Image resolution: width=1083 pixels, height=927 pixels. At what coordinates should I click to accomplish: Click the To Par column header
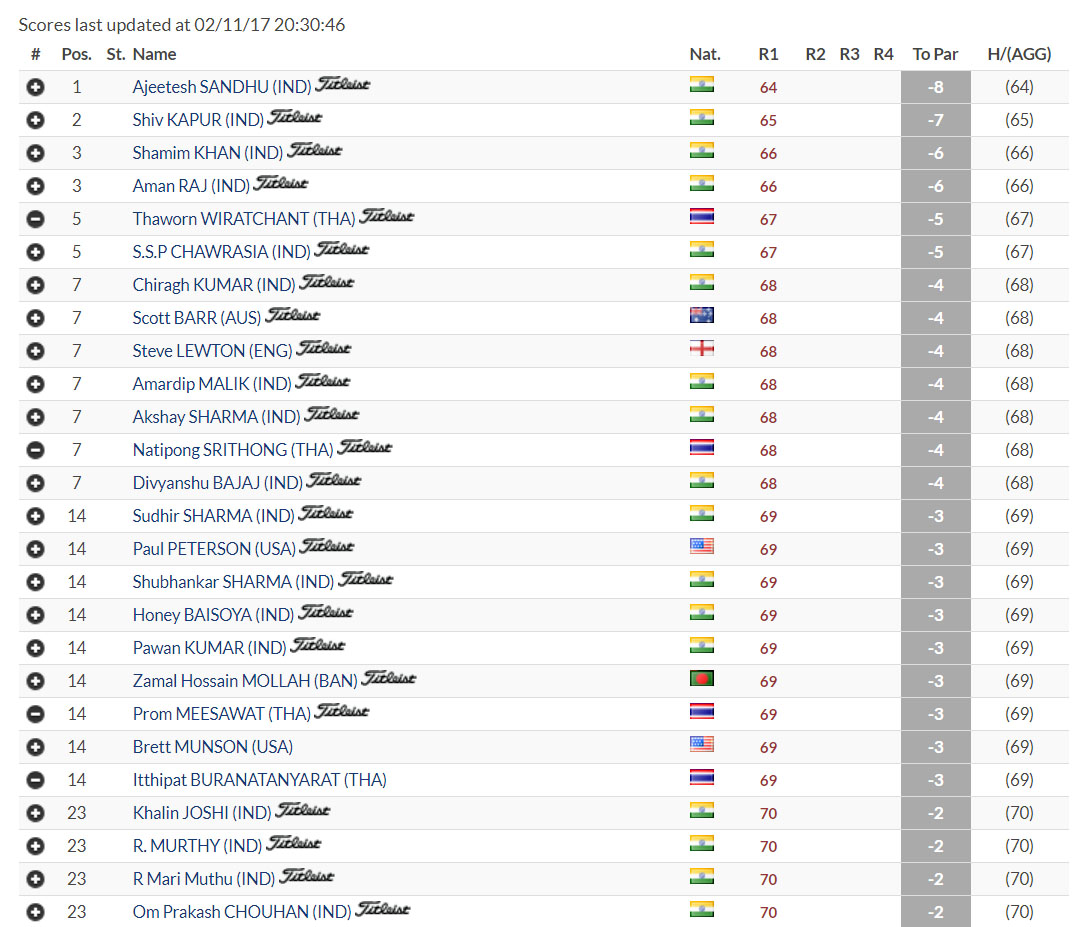[x=935, y=55]
